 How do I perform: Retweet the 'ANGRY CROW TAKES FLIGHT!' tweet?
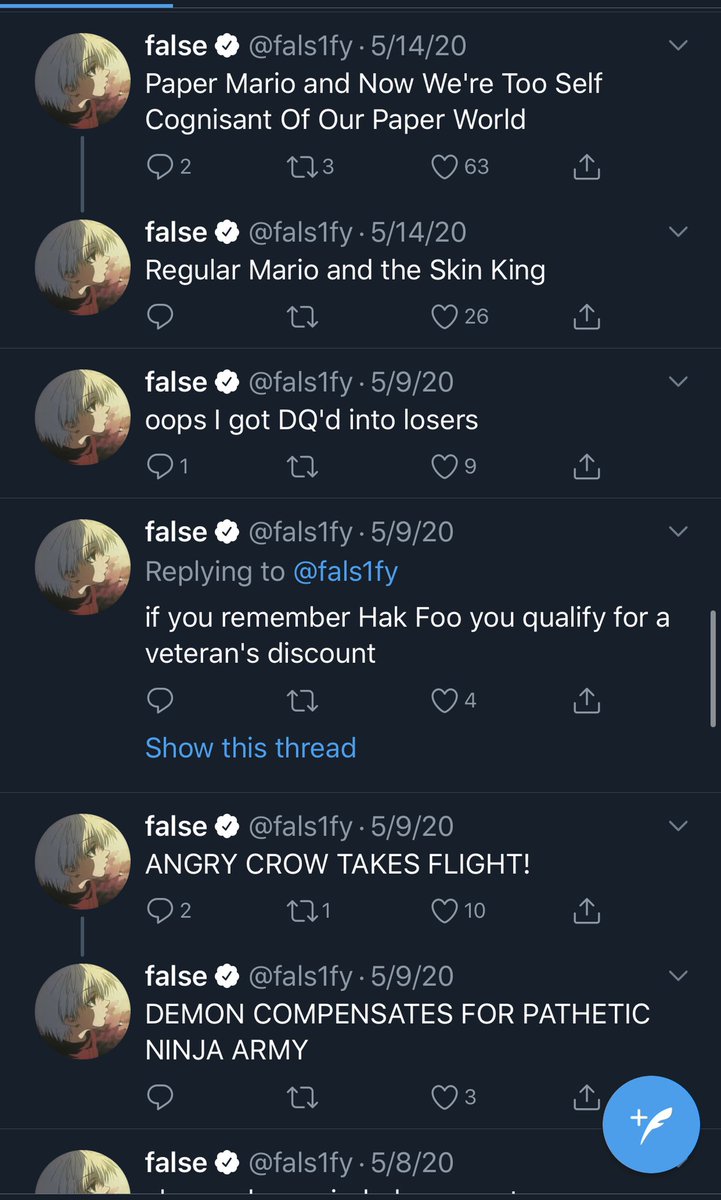click(x=301, y=910)
